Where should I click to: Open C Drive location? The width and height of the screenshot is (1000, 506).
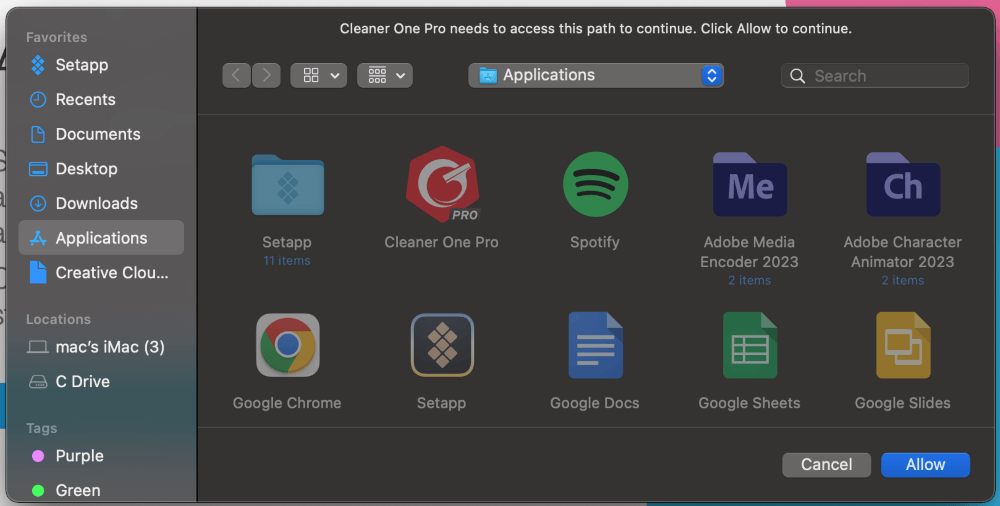click(101, 381)
